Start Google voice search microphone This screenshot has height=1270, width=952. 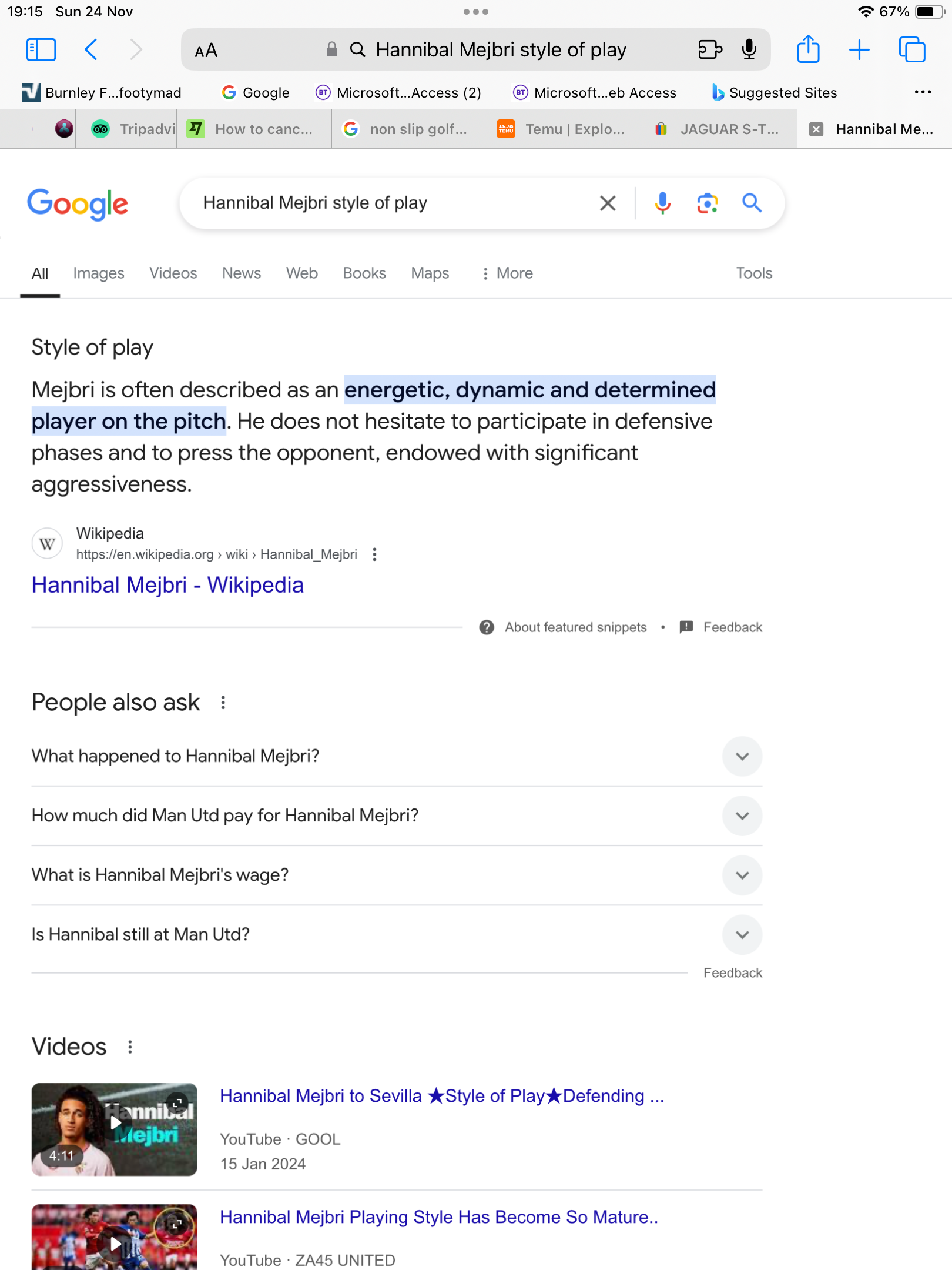662,203
